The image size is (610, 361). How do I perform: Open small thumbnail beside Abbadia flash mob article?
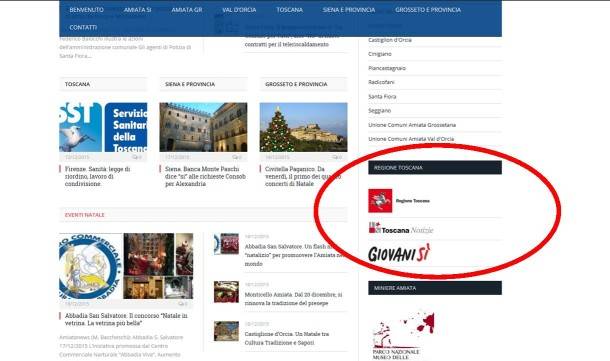point(226,244)
